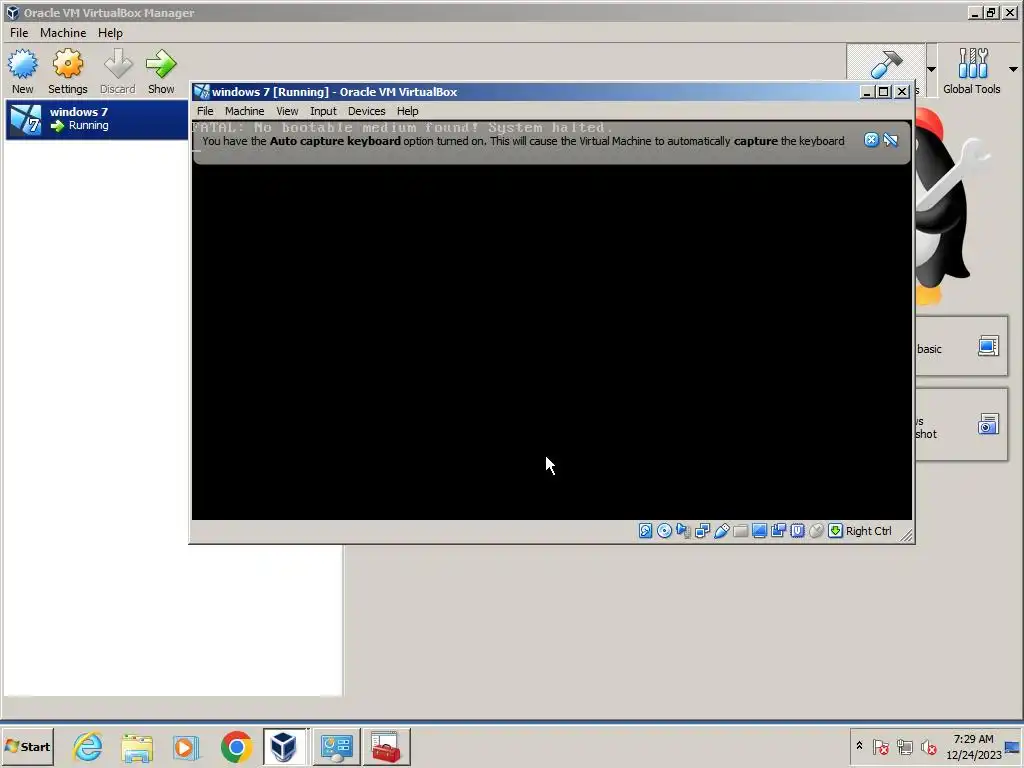The height and width of the screenshot is (768, 1024).
Task: Open Devices menu in VM window
Action: pyautogui.click(x=366, y=111)
